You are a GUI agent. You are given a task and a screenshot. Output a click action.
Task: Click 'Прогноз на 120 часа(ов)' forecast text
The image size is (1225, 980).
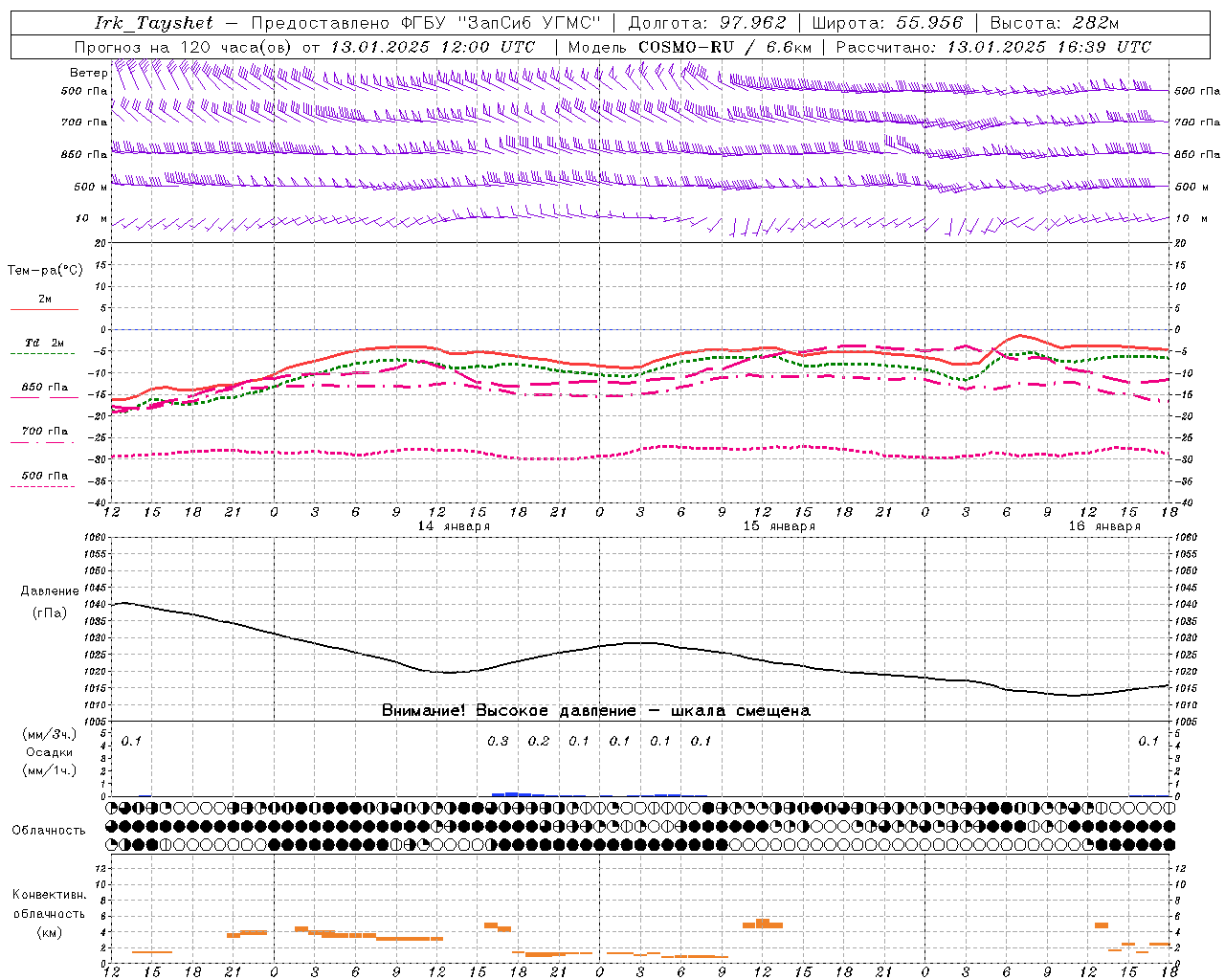point(185,47)
